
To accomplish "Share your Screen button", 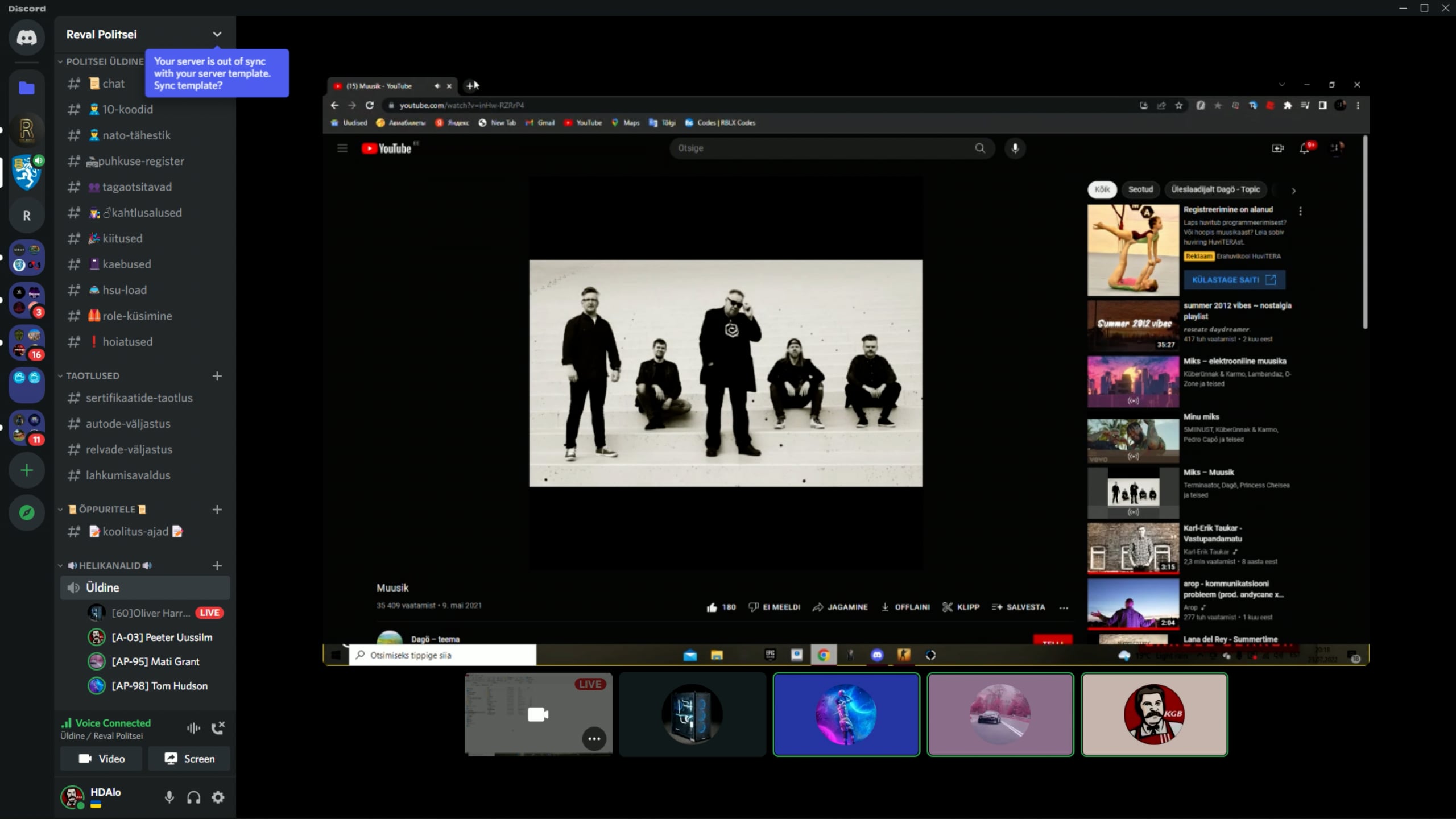I will pos(189,759).
